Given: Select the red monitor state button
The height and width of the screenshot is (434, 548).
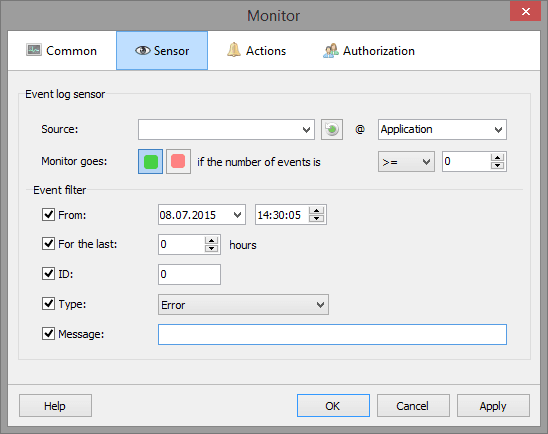Looking at the screenshot, I should [x=178, y=161].
